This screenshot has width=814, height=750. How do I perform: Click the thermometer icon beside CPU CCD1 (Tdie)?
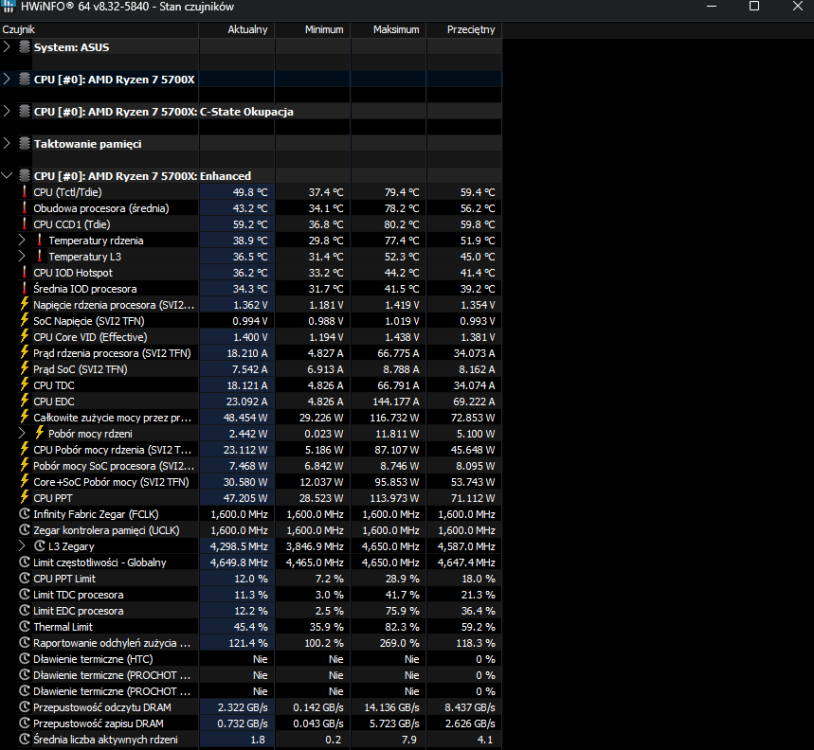pyautogui.click(x=24, y=224)
